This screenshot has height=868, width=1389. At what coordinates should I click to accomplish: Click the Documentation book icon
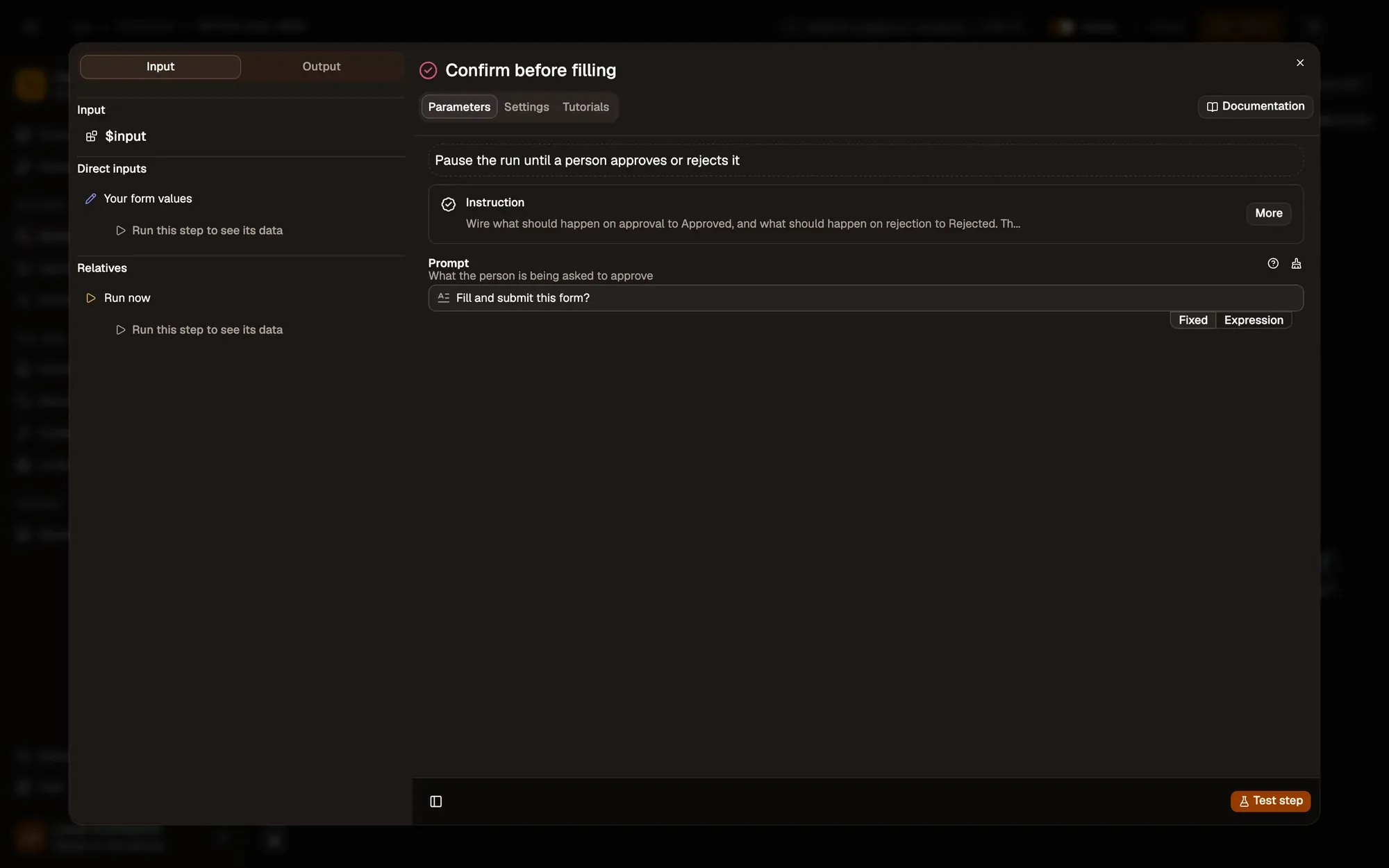pyautogui.click(x=1212, y=106)
